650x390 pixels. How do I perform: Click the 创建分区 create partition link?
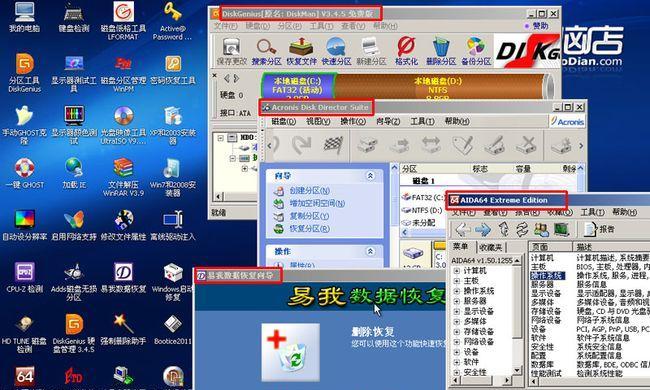tap(309, 191)
